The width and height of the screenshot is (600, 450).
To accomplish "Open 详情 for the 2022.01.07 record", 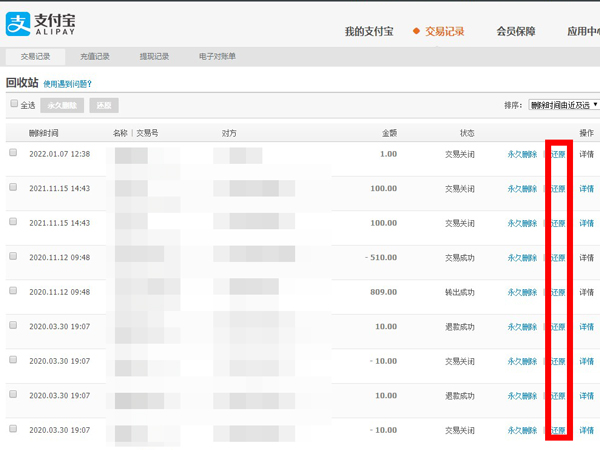I will (586, 155).
